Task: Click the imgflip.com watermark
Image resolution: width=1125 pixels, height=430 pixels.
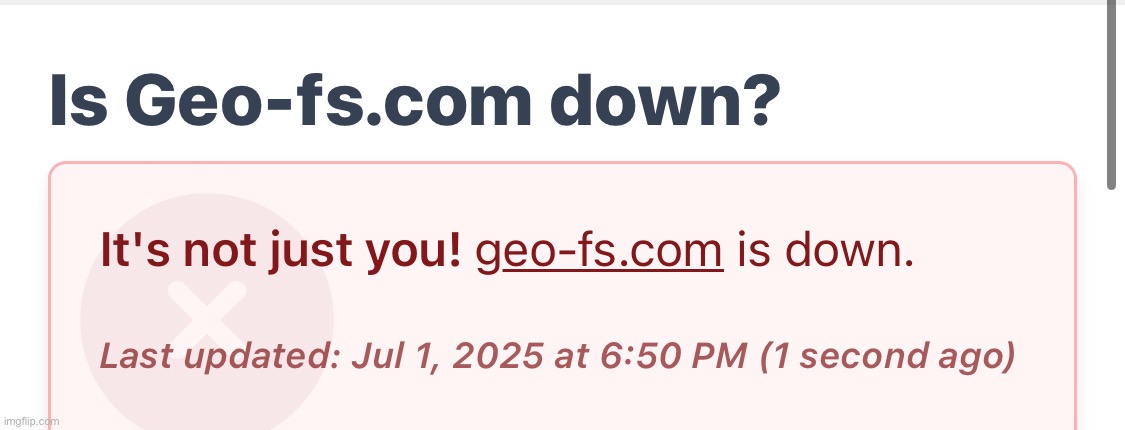Action: (31, 421)
